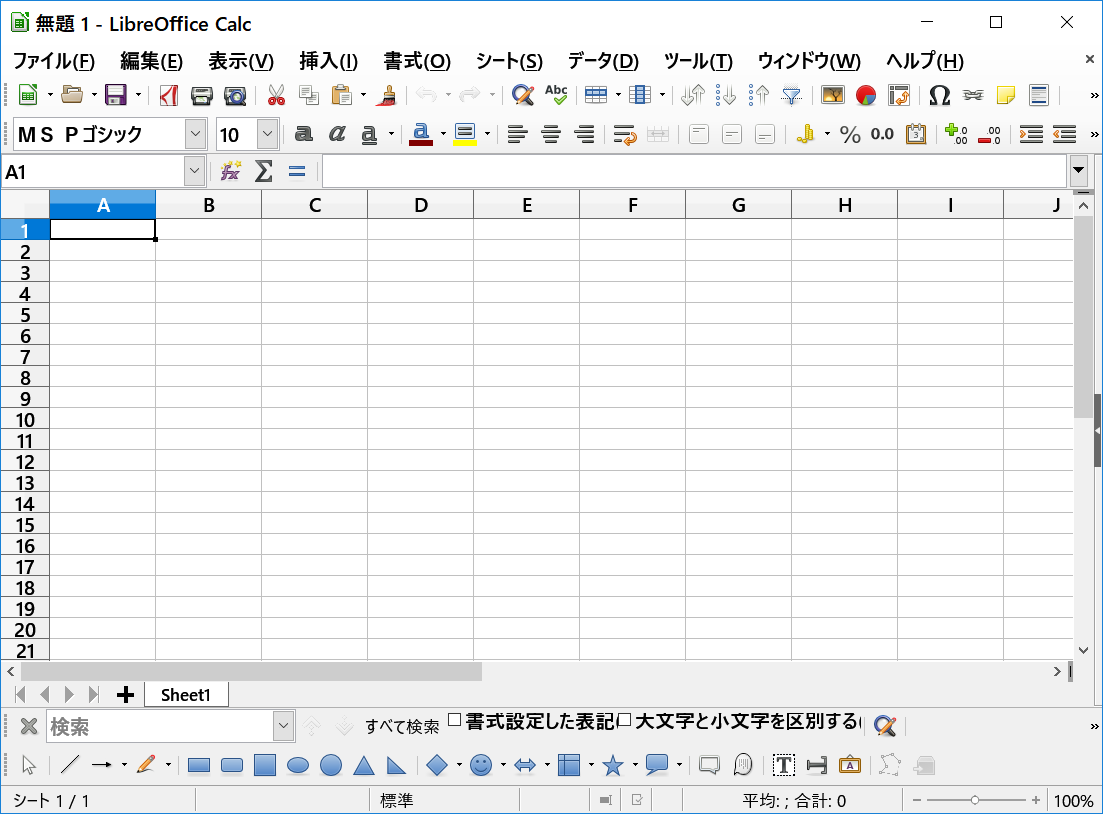Click the AutoFilter funnel icon
This screenshot has width=1103, height=814.
click(792, 95)
